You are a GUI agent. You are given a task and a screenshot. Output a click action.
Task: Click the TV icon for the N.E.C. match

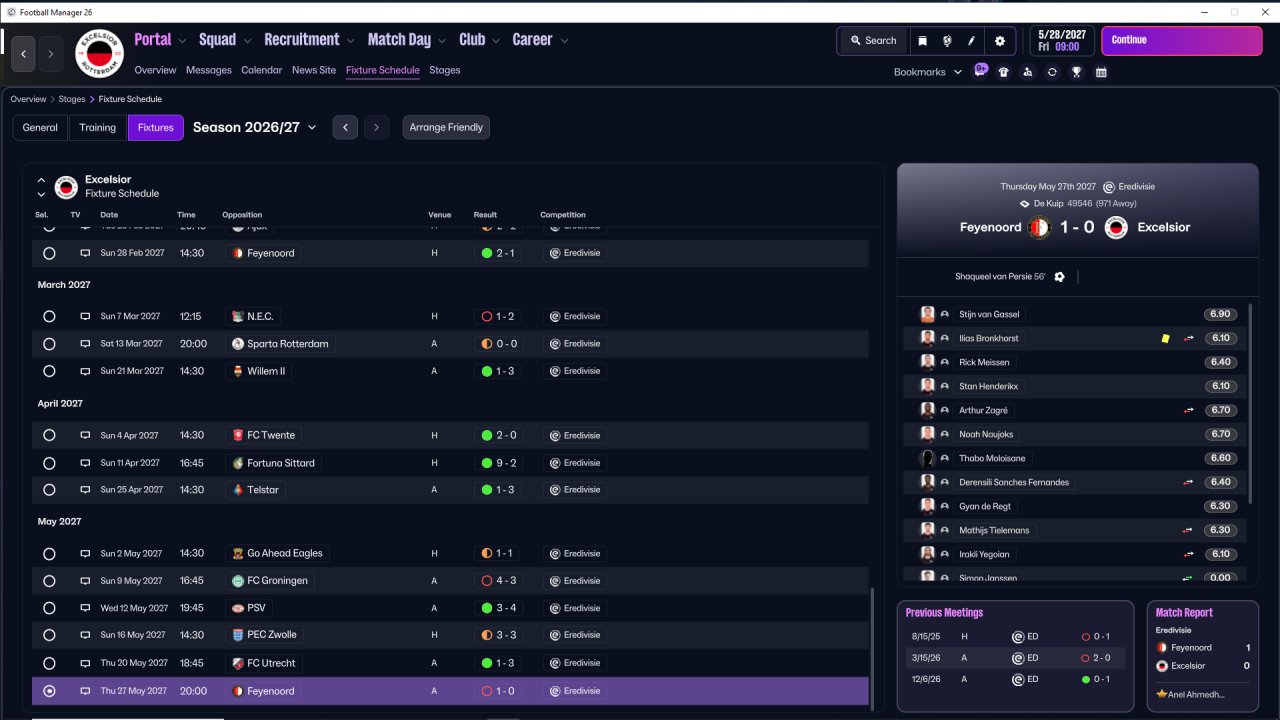[85, 316]
